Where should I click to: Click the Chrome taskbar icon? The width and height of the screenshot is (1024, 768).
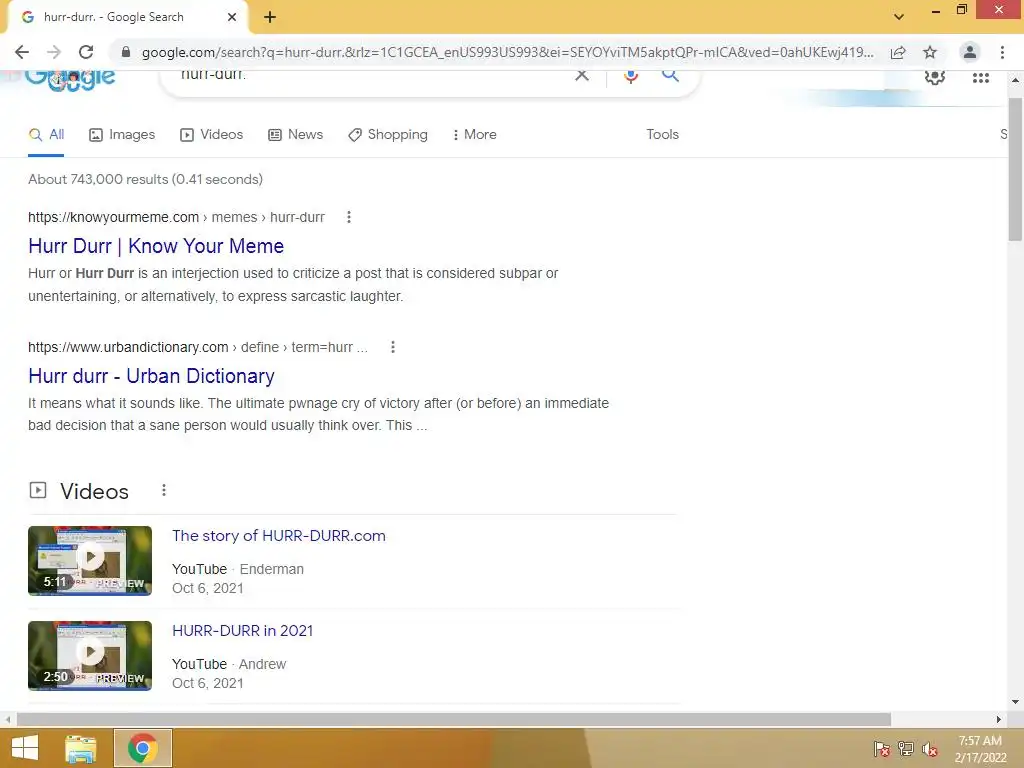tap(143, 748)
